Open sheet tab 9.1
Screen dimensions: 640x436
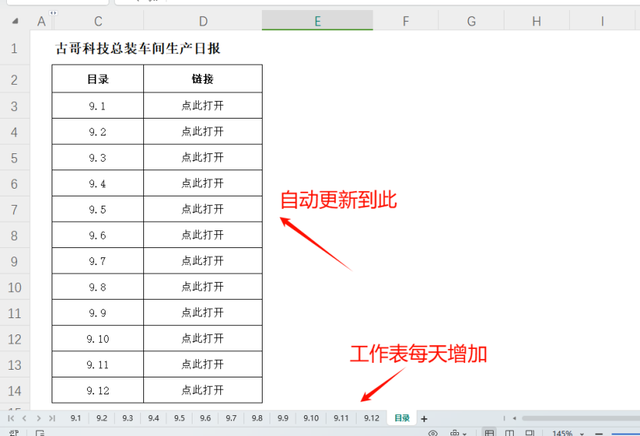[x=76, y=418]
